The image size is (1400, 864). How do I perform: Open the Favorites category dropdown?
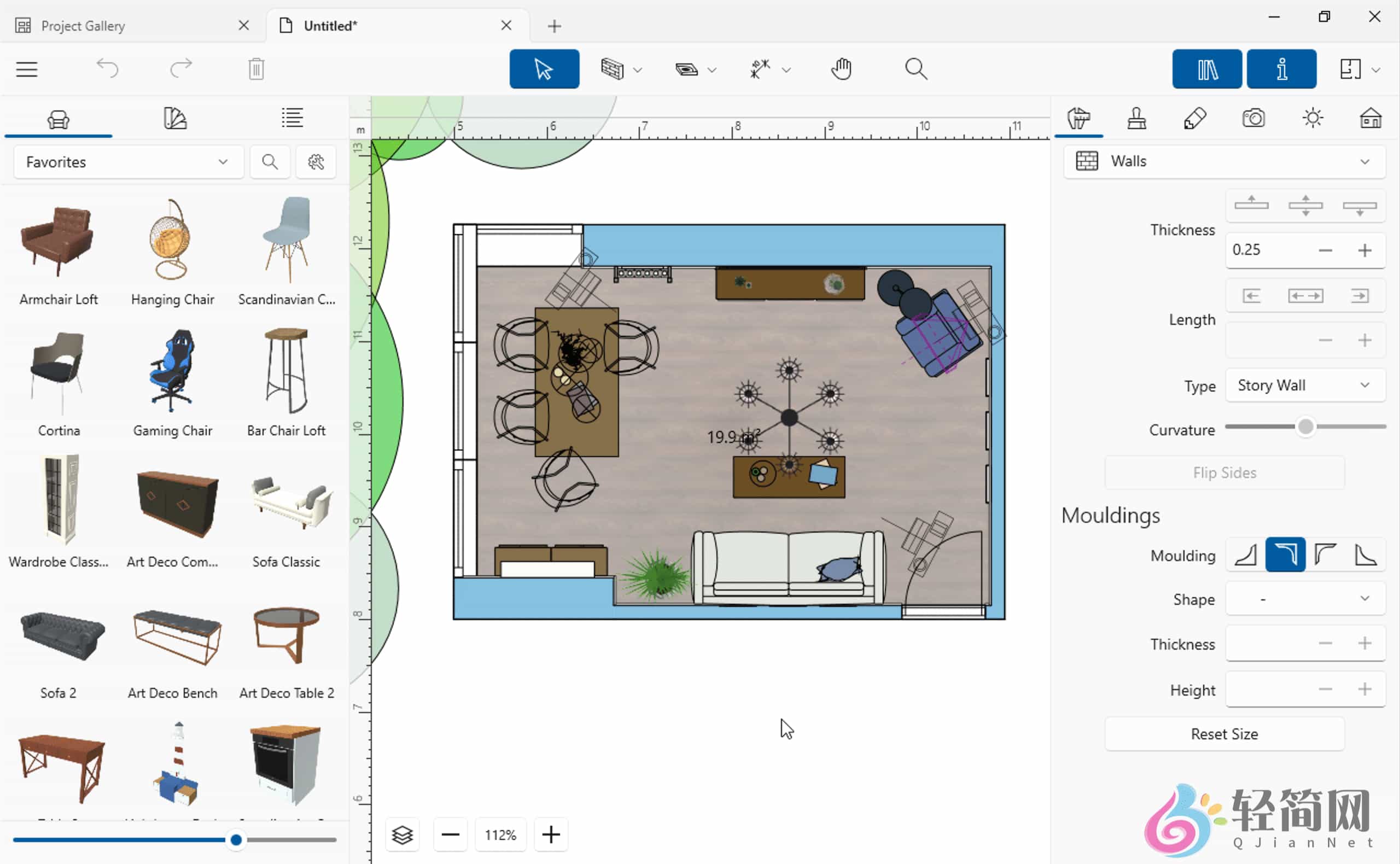127,162
